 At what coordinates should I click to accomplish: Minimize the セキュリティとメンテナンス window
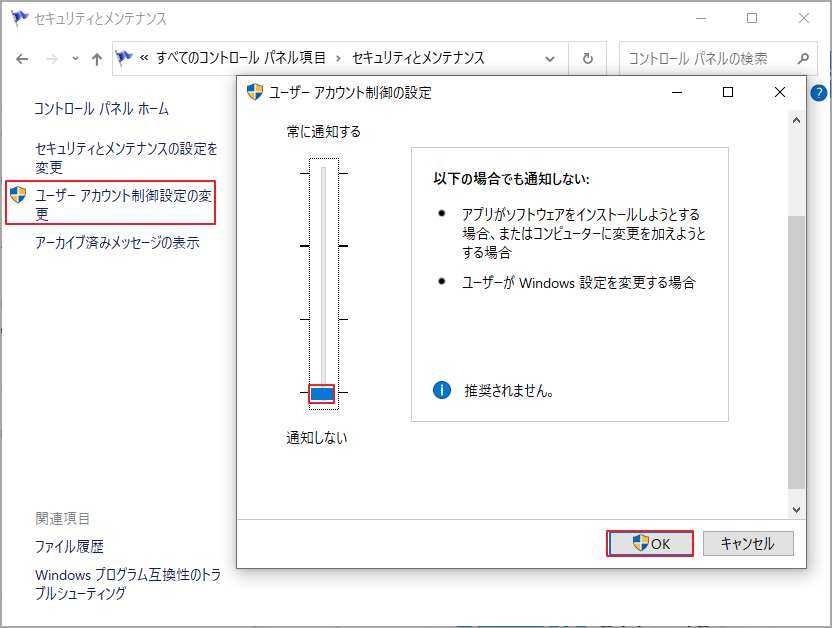(x=701, y=19)
